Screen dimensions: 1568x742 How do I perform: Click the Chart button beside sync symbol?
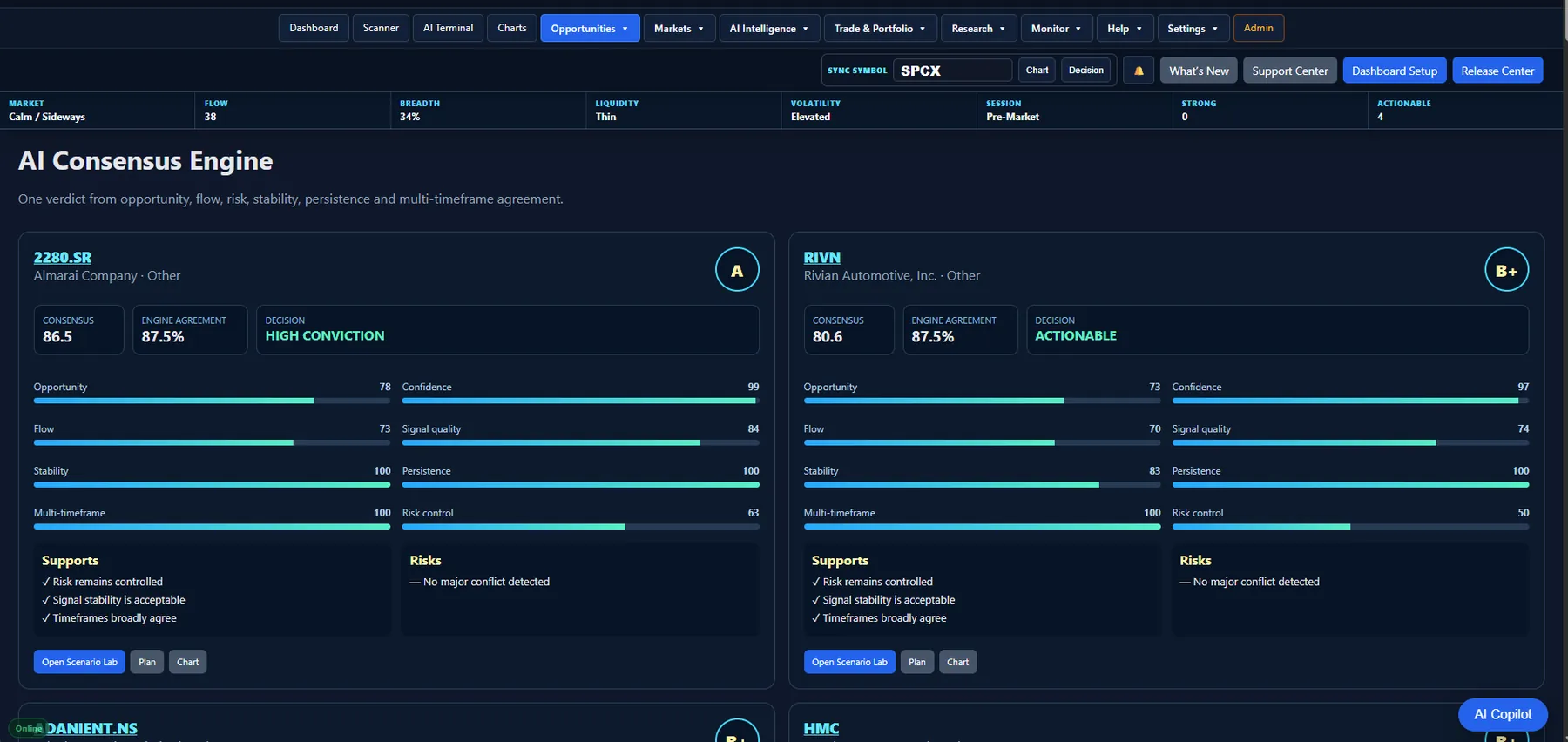(1037, 71)
